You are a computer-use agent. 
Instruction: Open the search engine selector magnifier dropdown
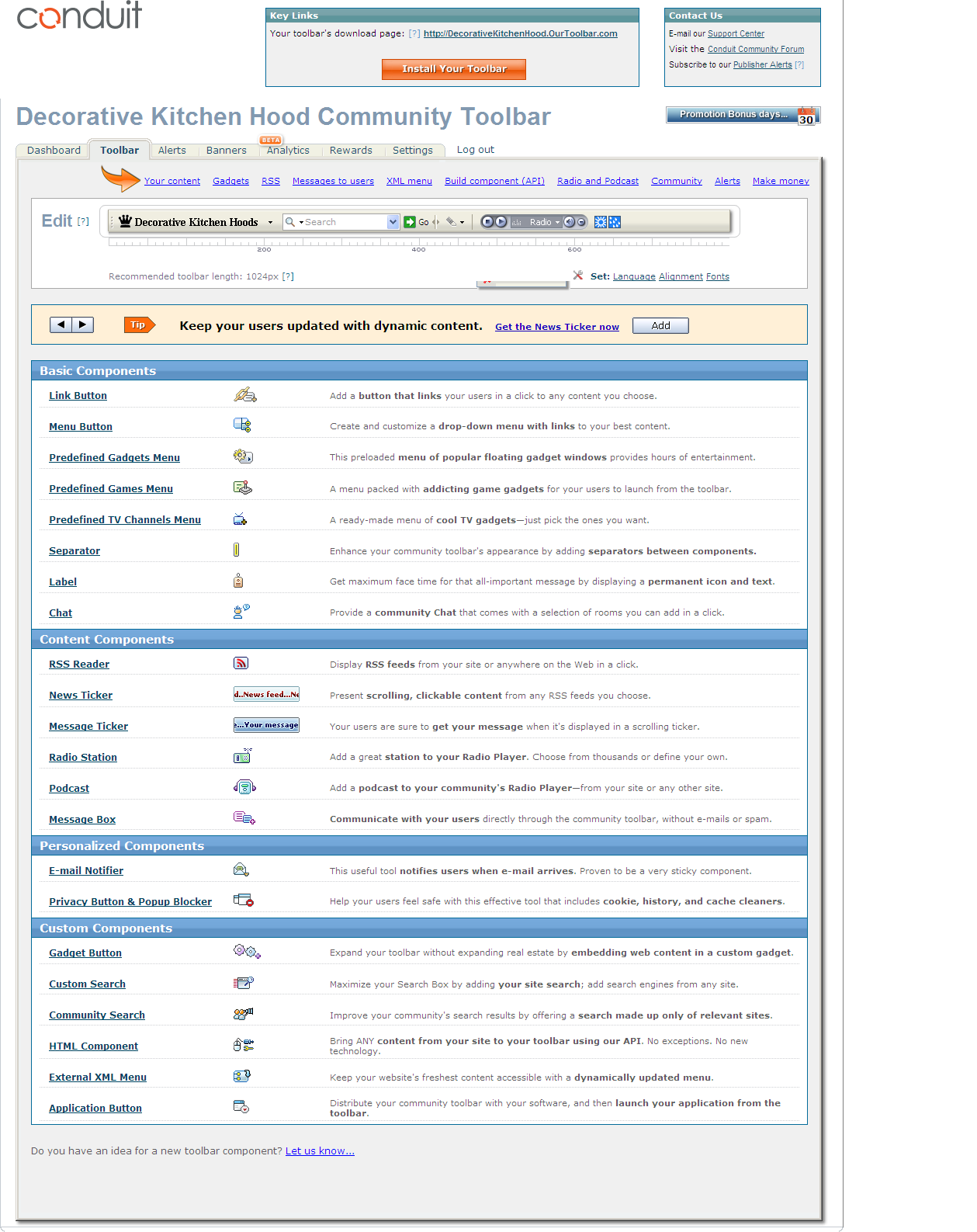(x=293, y=222)
